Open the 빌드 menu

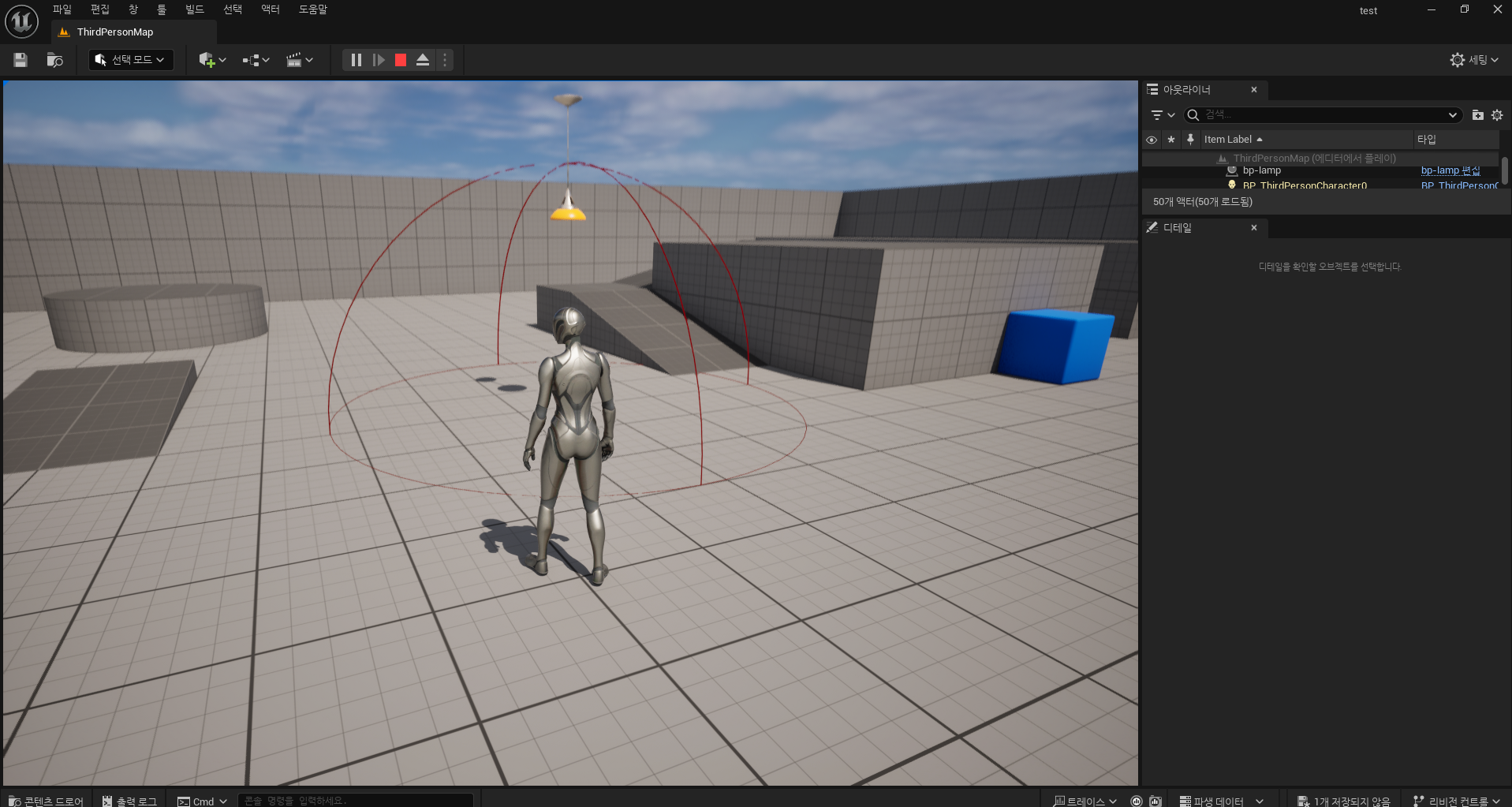click(195, 9)
